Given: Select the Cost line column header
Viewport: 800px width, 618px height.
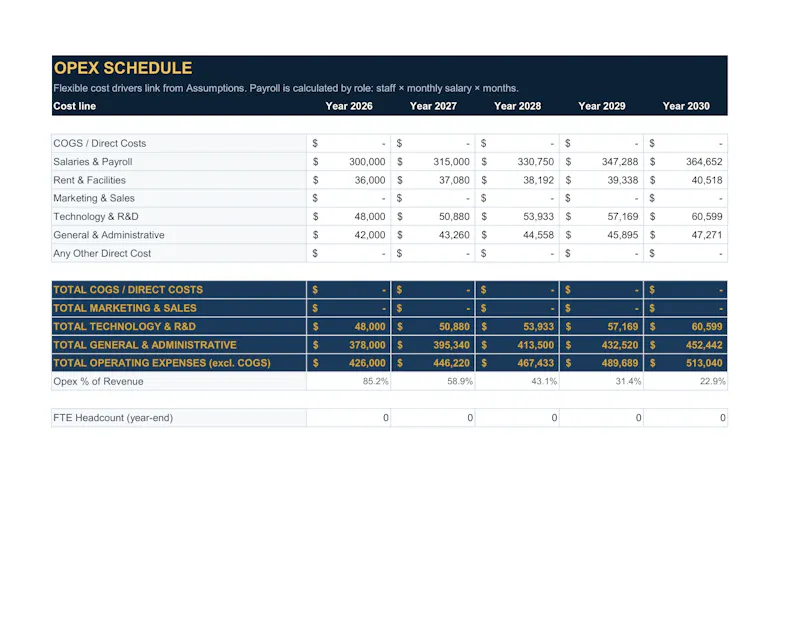Looking at the screenshot, I should 74,106.
